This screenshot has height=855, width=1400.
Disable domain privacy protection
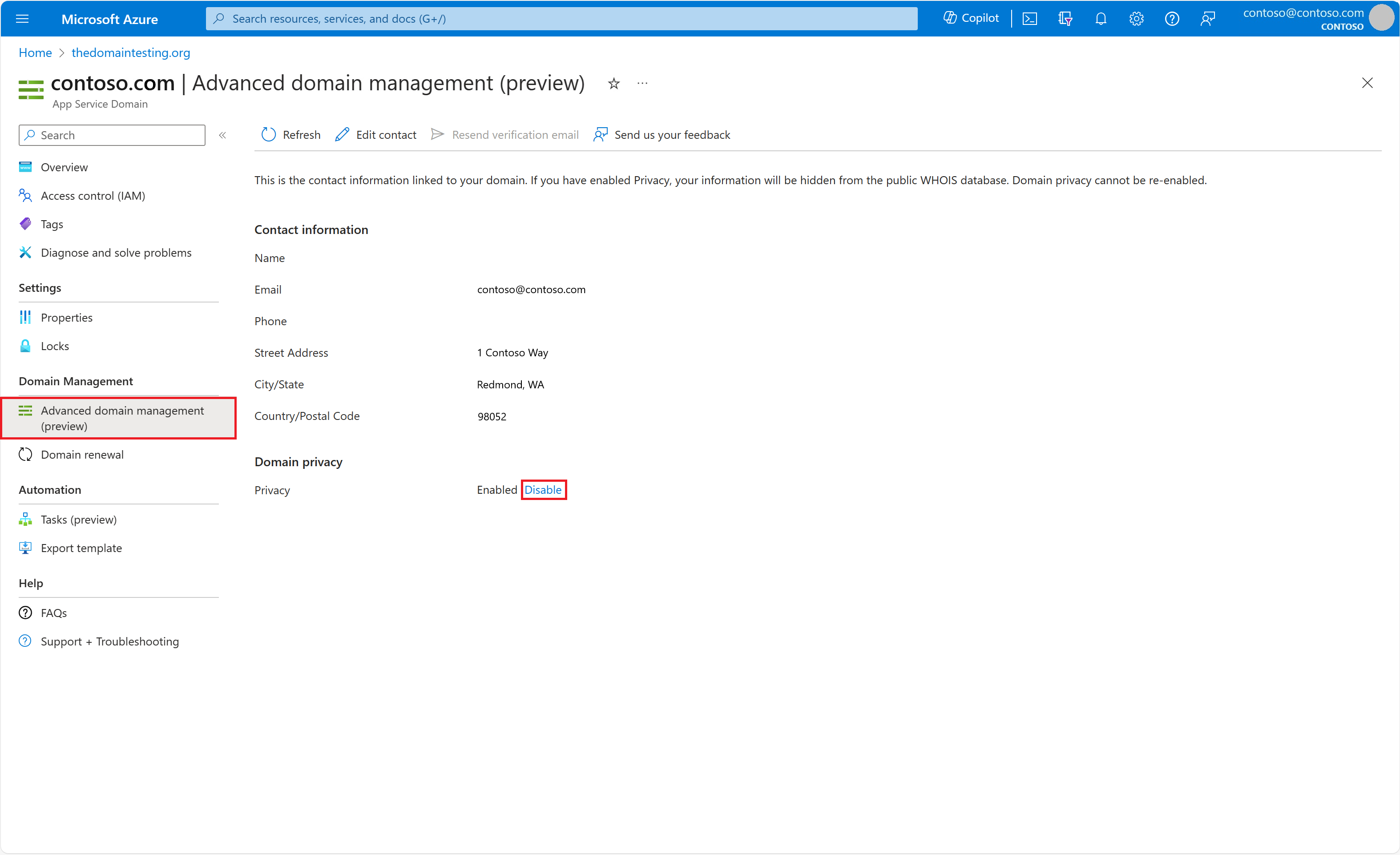[x=543, y=489]
